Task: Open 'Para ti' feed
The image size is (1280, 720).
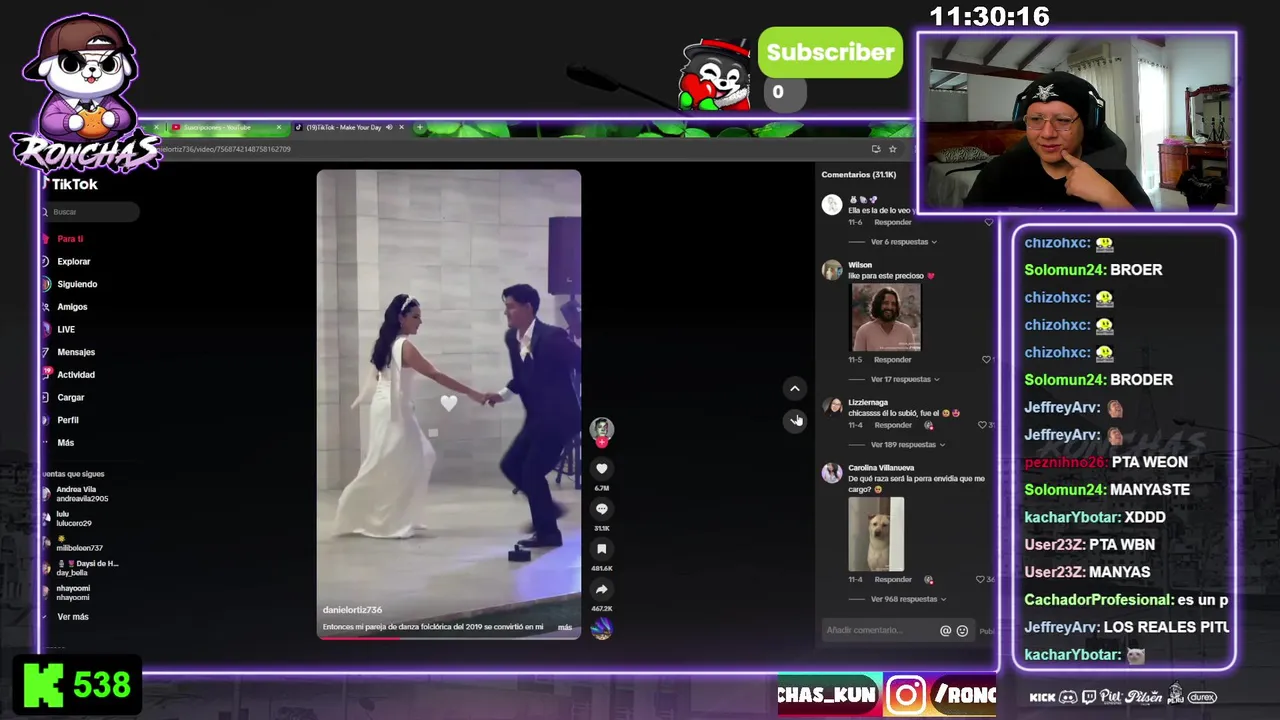Action: pyautogui.click(x=70, y=239)
